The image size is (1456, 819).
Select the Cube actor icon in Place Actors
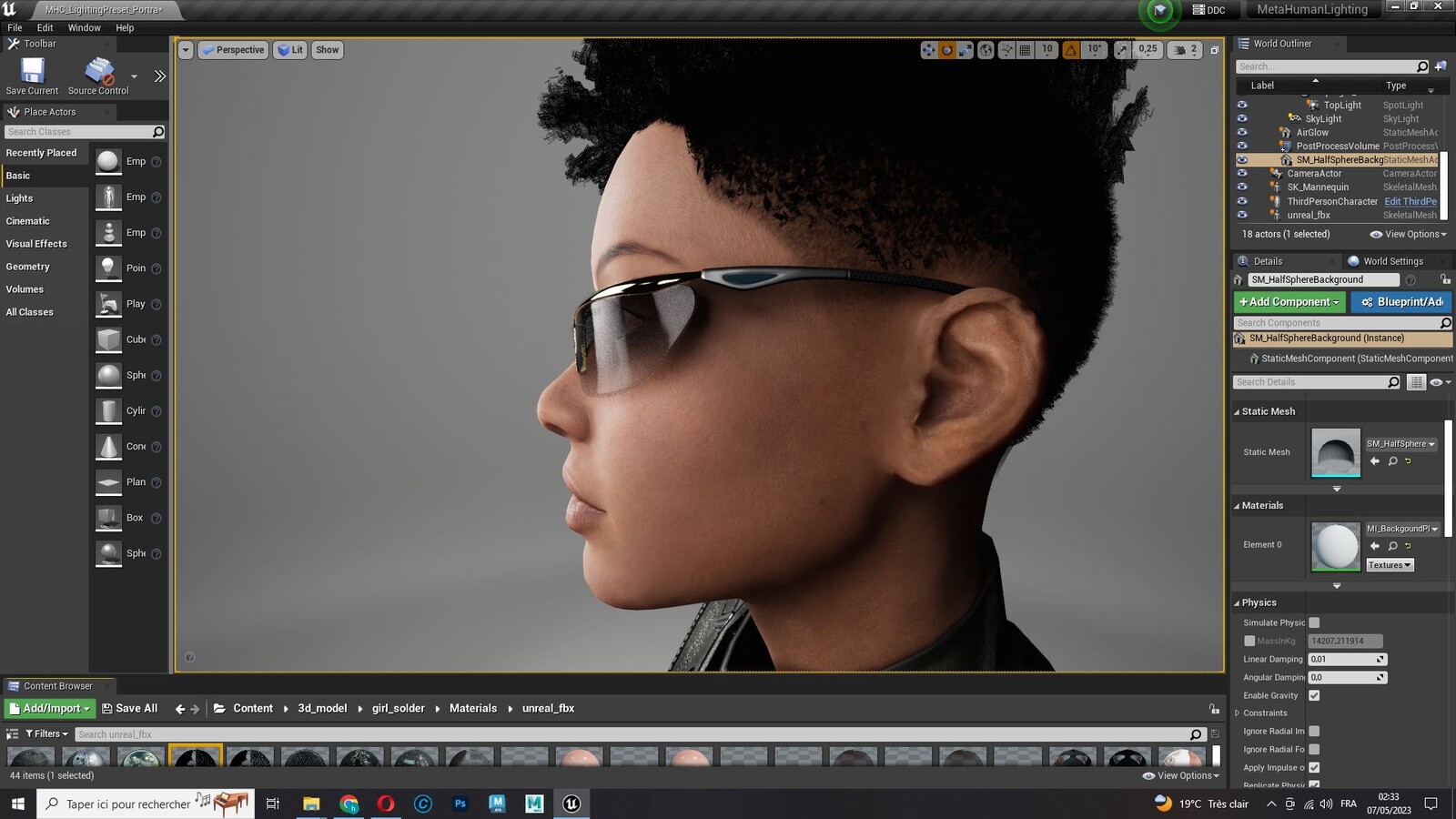coord(108,339)
